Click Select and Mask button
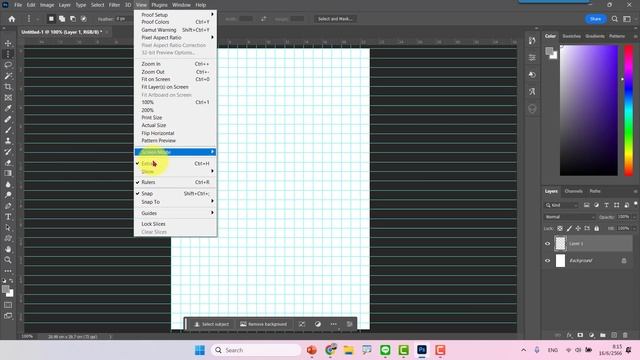Image resolution: width=640 pixels, height=360 pixels. click(x=335, y=19)
